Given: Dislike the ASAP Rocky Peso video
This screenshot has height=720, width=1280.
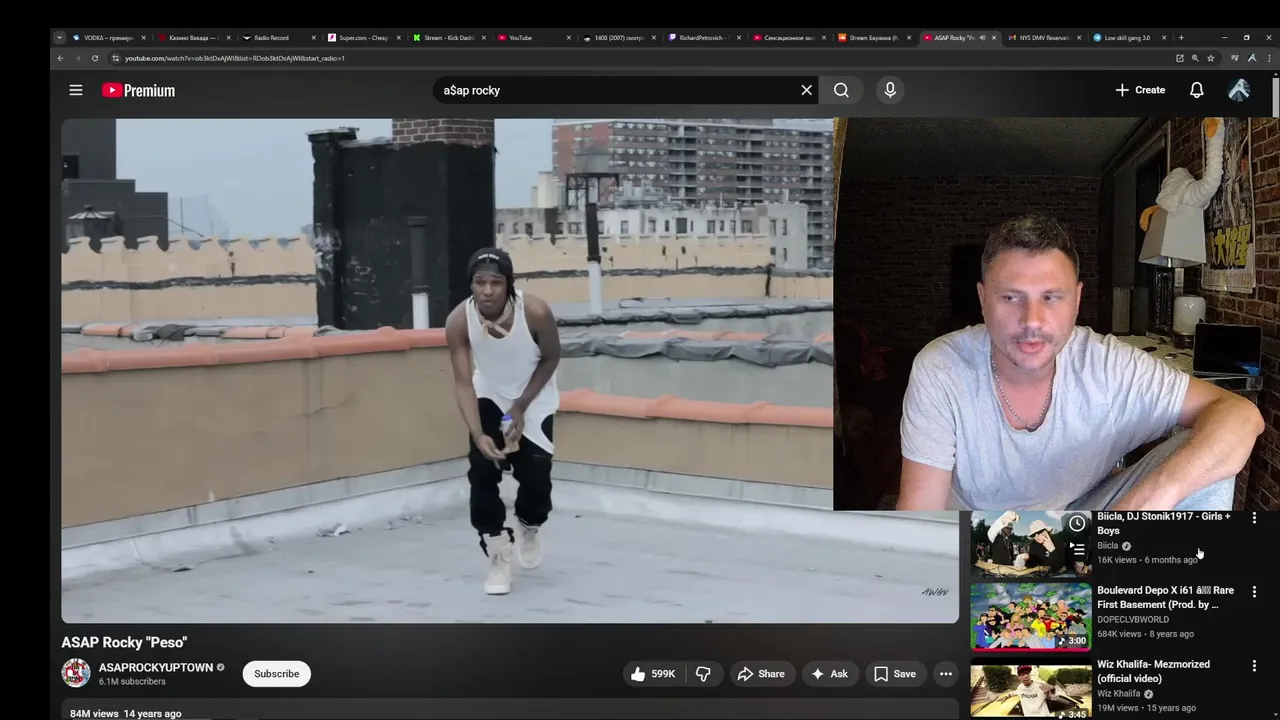Looking at the screenshot, I should pos(703,674).
